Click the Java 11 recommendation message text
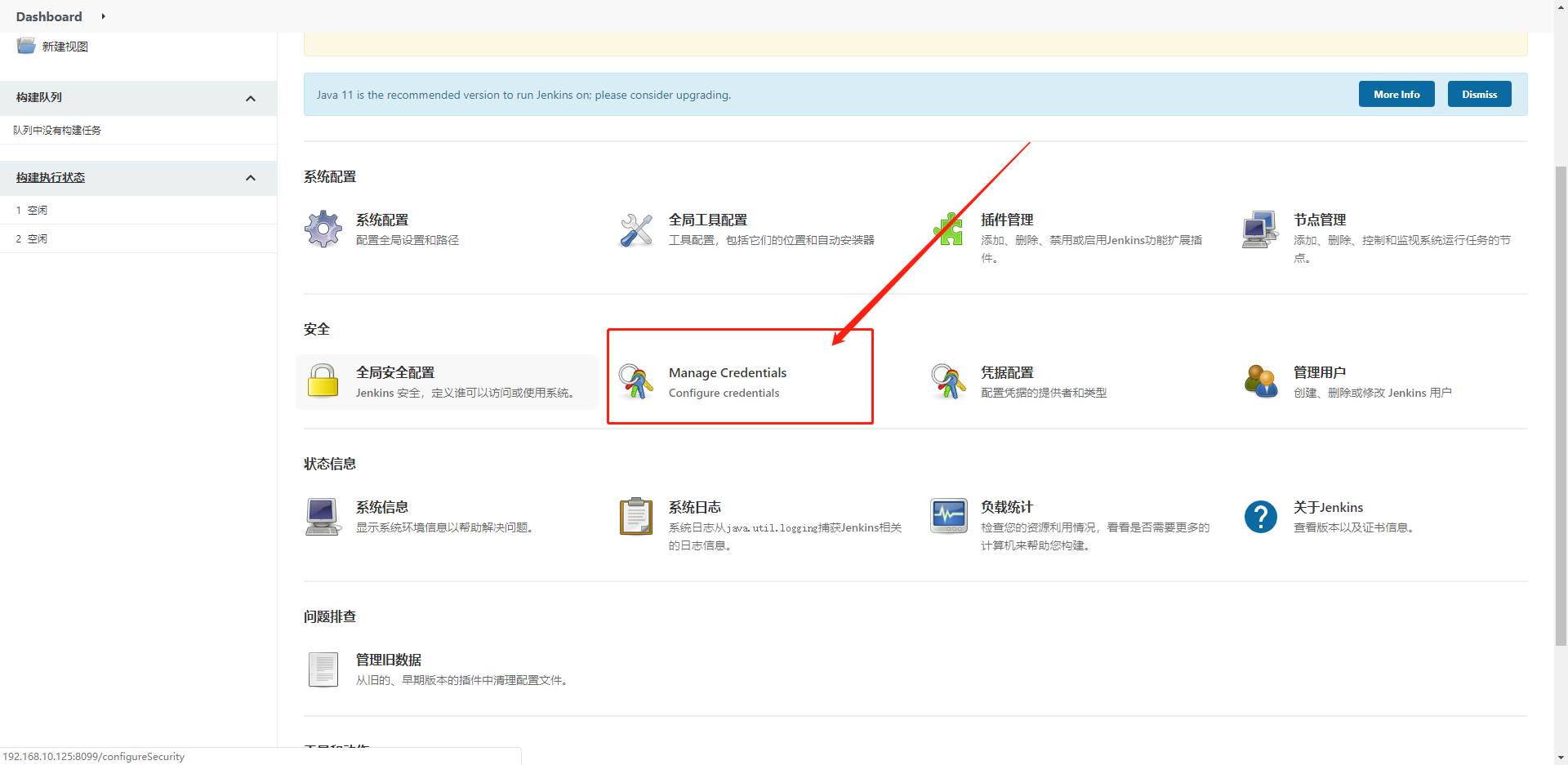 point(523,95)
